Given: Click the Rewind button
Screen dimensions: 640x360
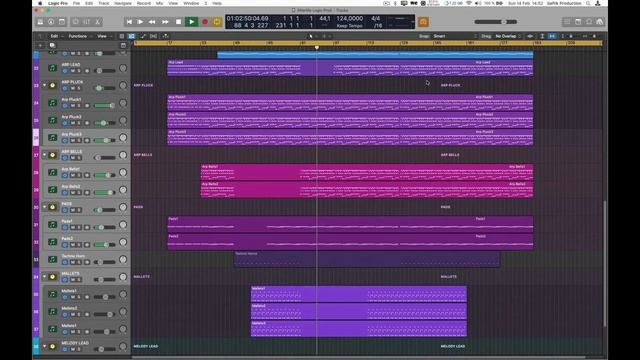Looking at the screenshot, I should click(x=152, y=22).
